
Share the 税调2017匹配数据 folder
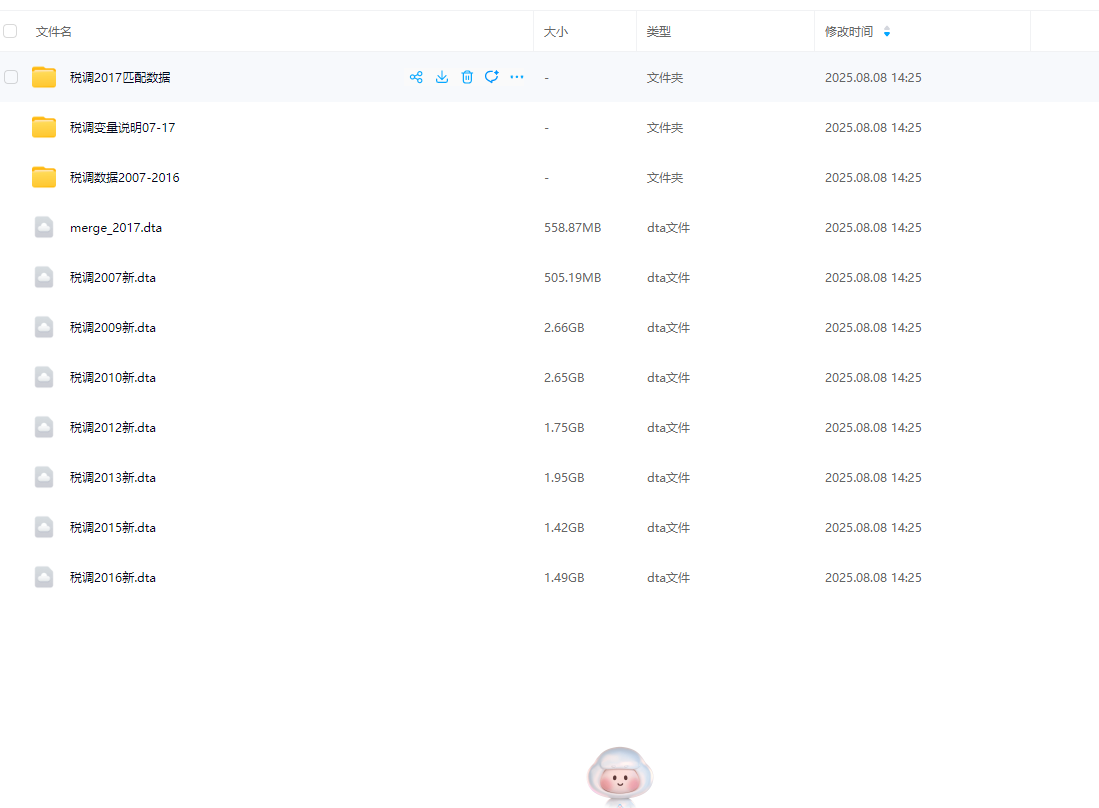pyautogui.click(x=416, y=77)
